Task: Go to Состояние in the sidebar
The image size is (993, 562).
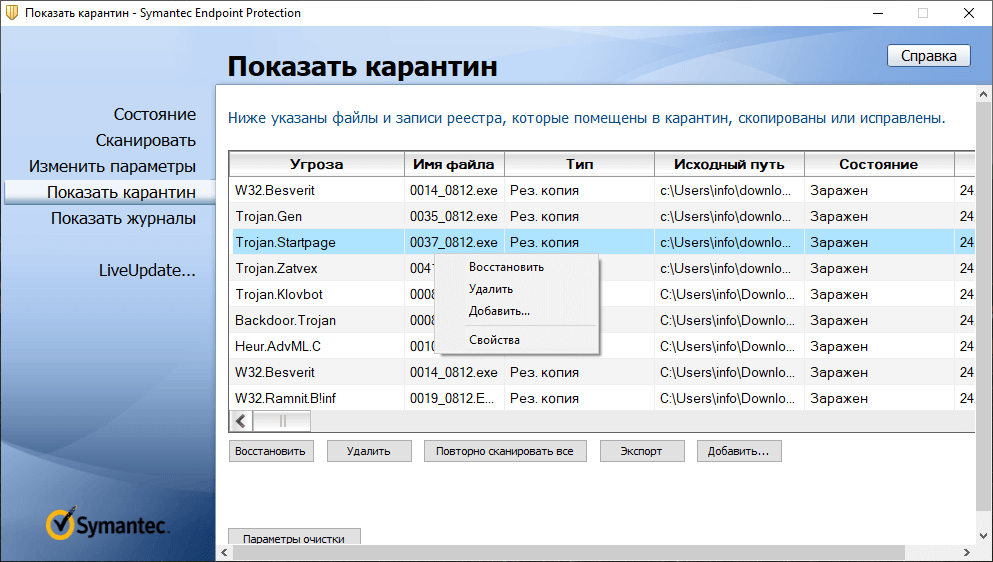Action: pos(155,115)
